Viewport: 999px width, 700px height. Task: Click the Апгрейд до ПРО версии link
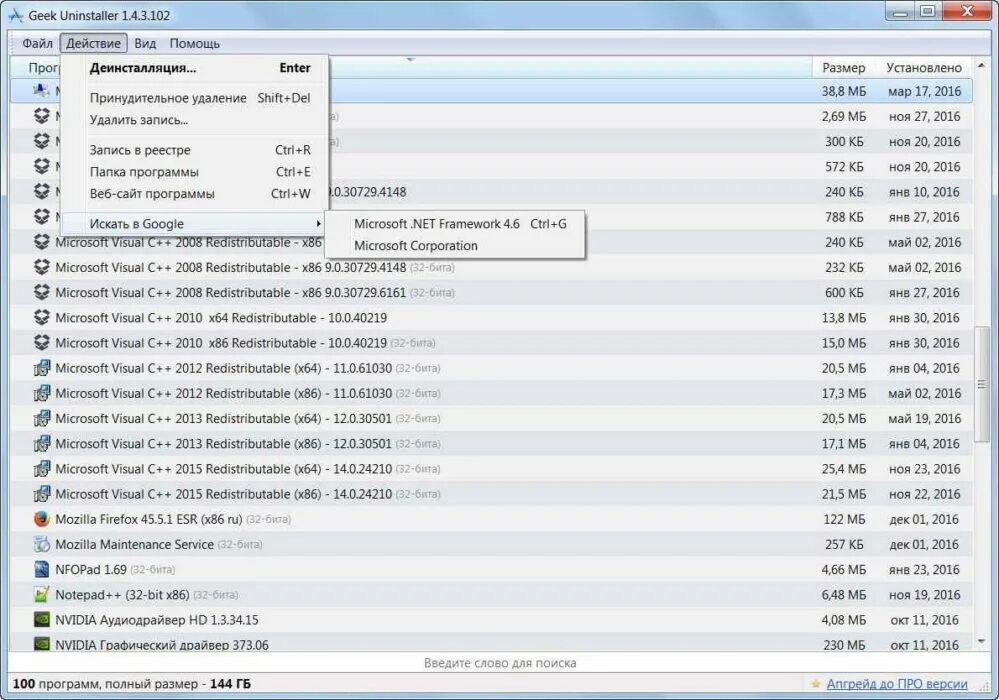click(897, 683)
